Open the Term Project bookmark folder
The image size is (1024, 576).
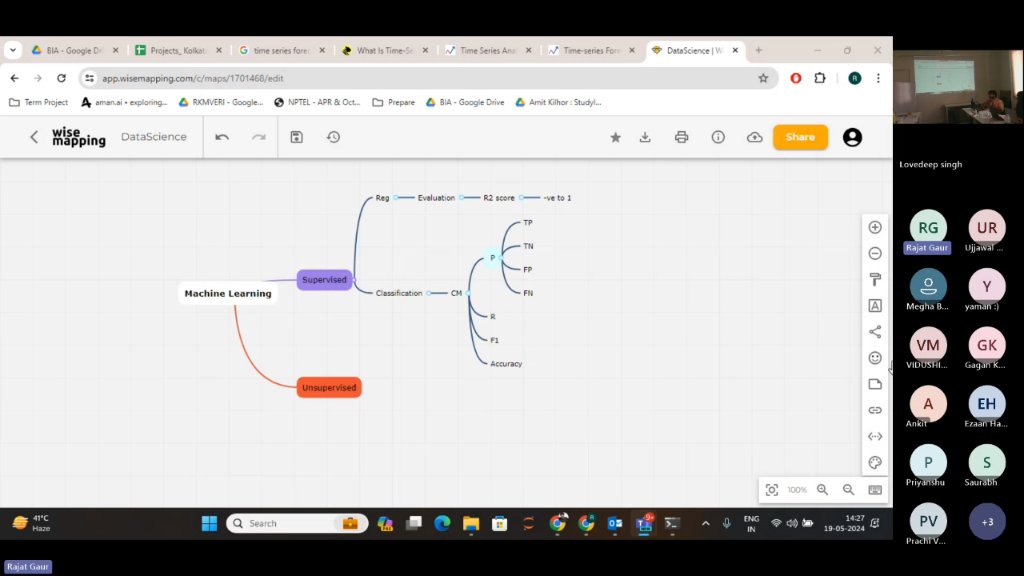(39, 103)
